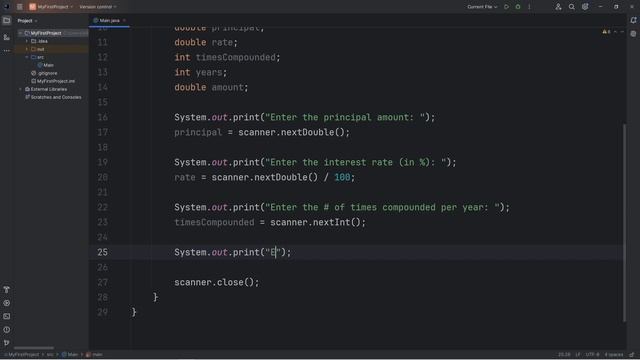This screenshot has width=640, height=360.
Task: Open Search Everywhere magnifier
Action: pos(571,7)
